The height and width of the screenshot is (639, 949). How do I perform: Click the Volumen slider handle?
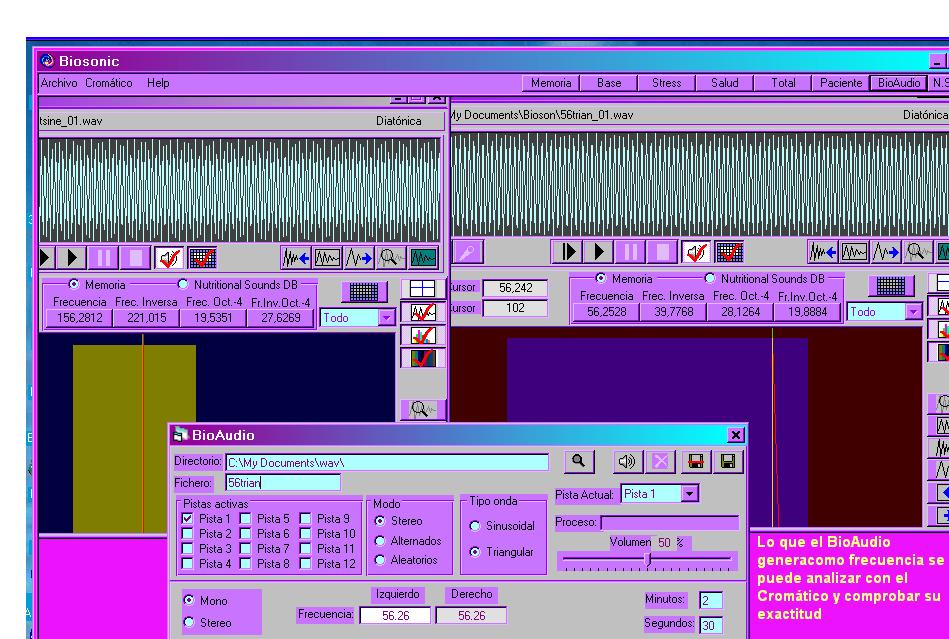[649, 560]
